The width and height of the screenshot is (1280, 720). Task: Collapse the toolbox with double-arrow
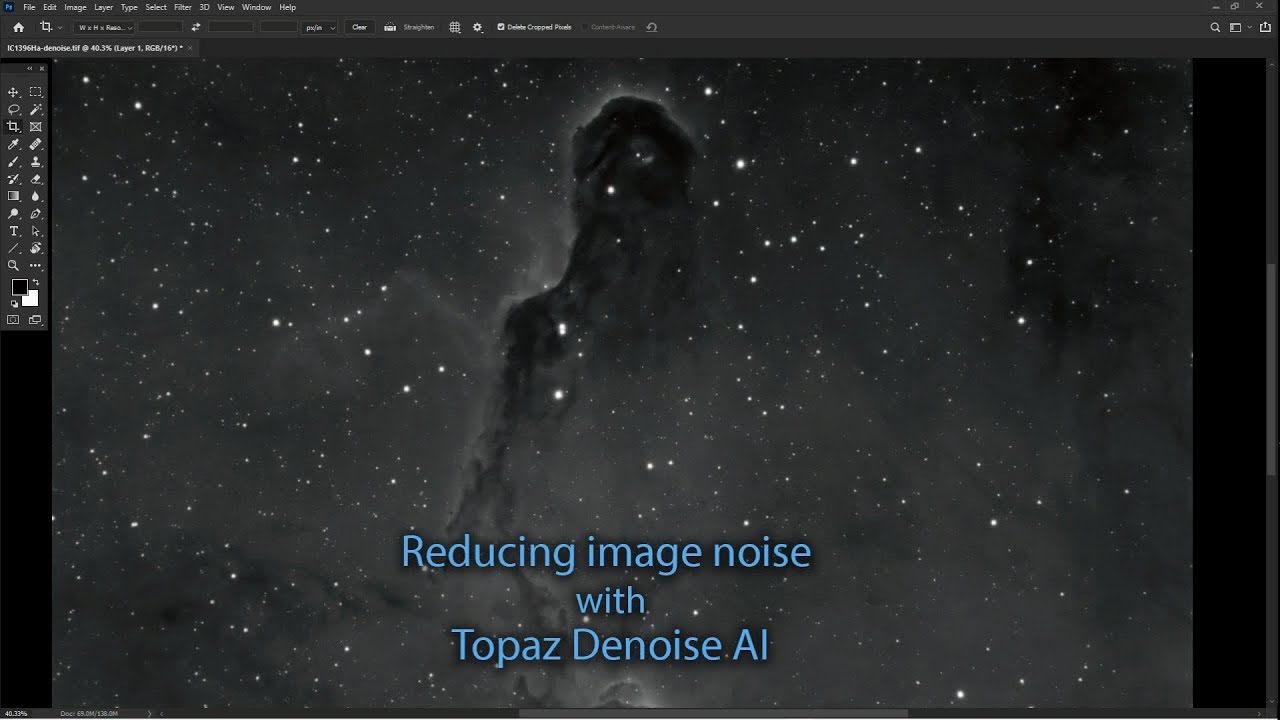(x=30, y=68)
